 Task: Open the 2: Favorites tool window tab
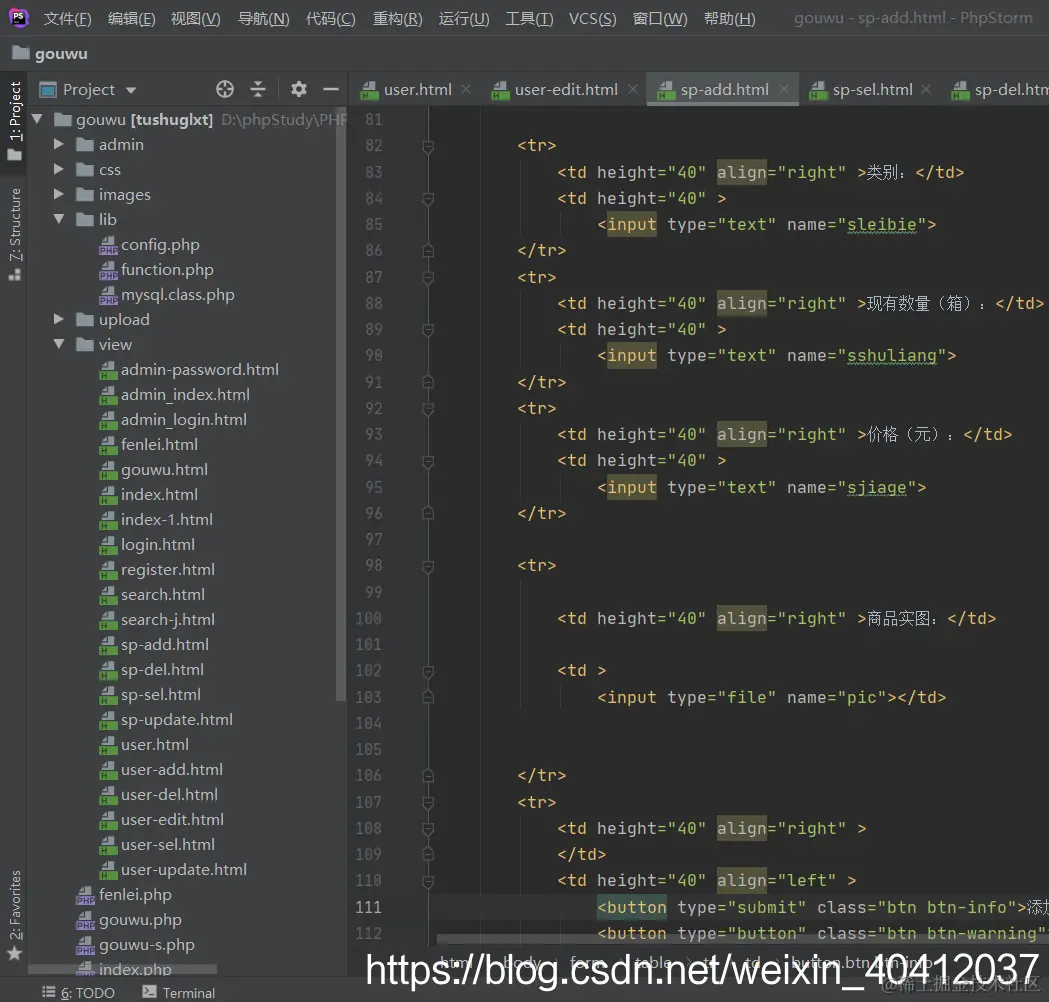(14, 915)
